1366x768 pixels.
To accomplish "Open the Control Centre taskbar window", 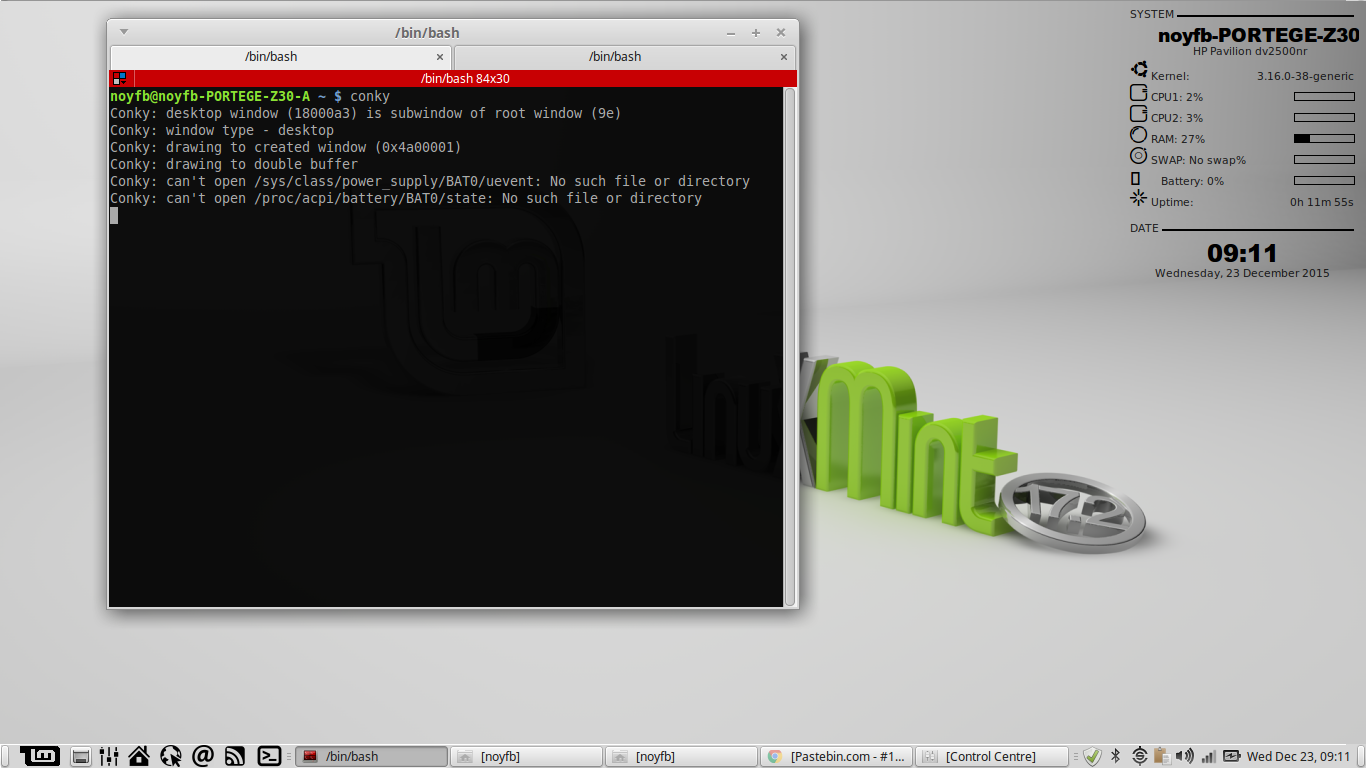I will pos(991,756).
